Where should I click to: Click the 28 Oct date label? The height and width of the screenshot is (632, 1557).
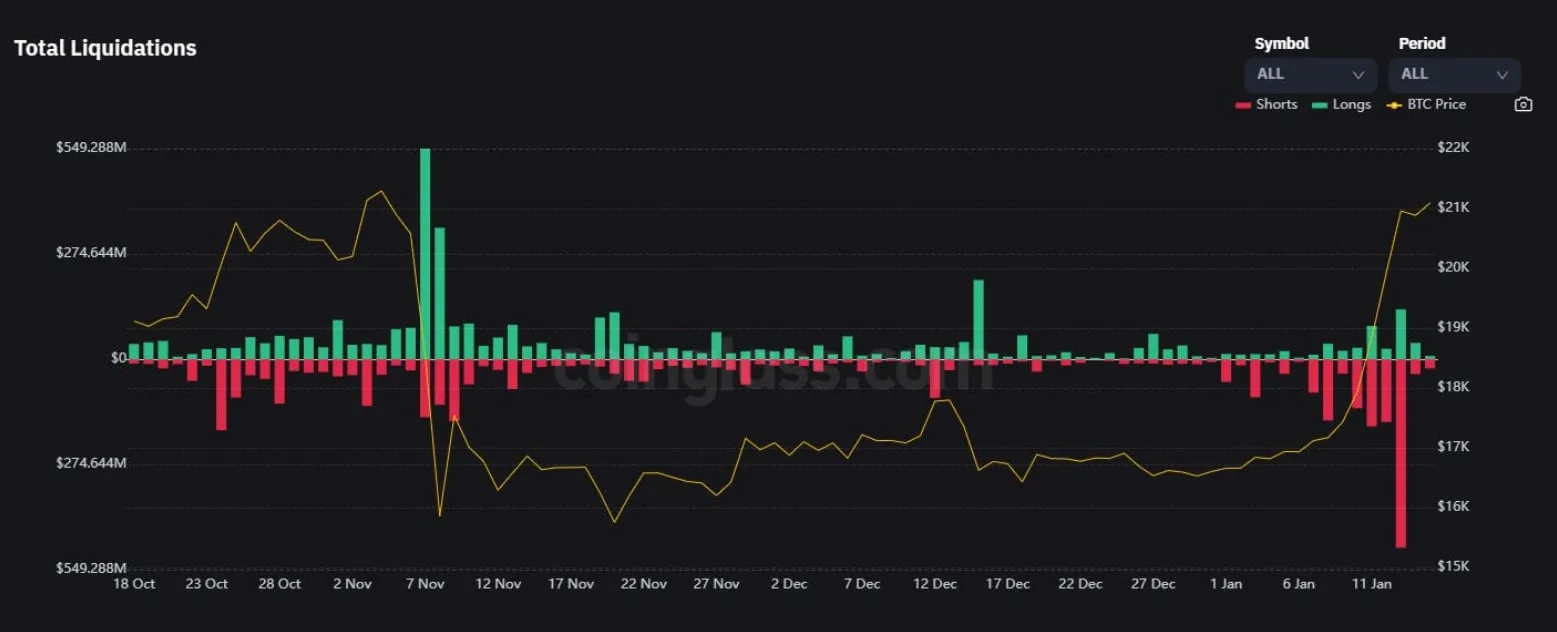point(279,584)
